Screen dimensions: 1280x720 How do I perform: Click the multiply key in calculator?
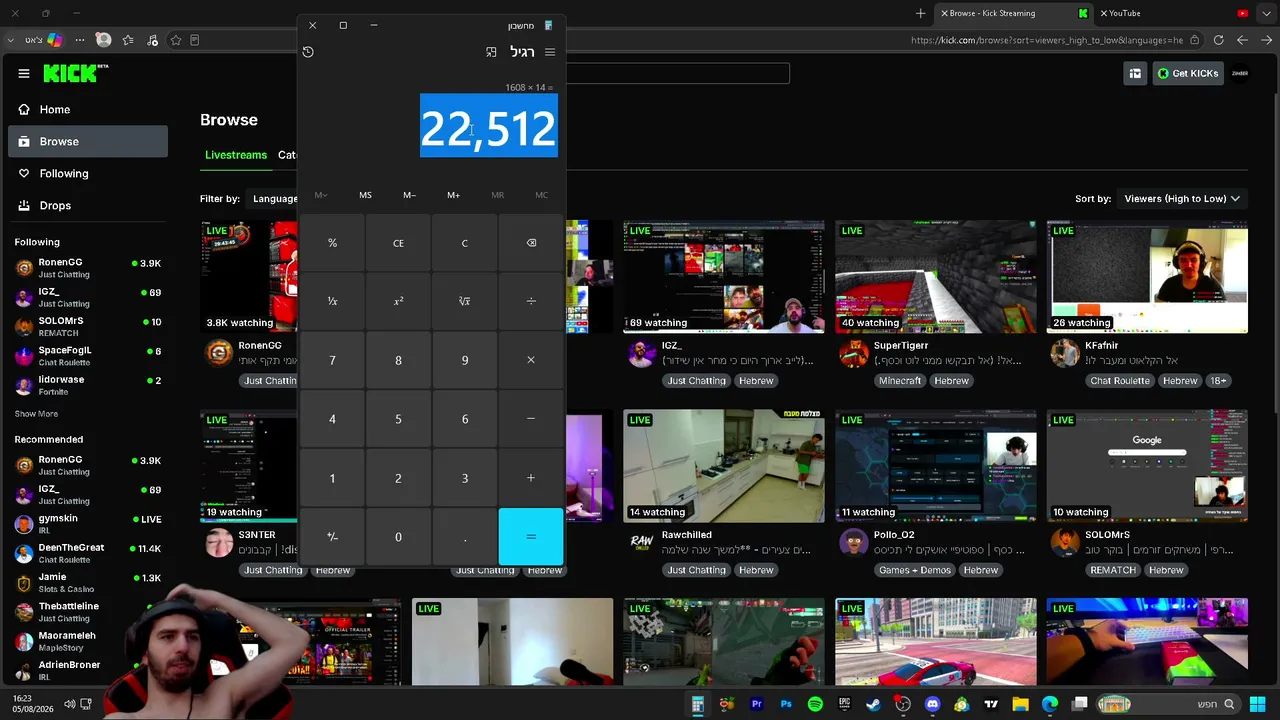[531, 360]
